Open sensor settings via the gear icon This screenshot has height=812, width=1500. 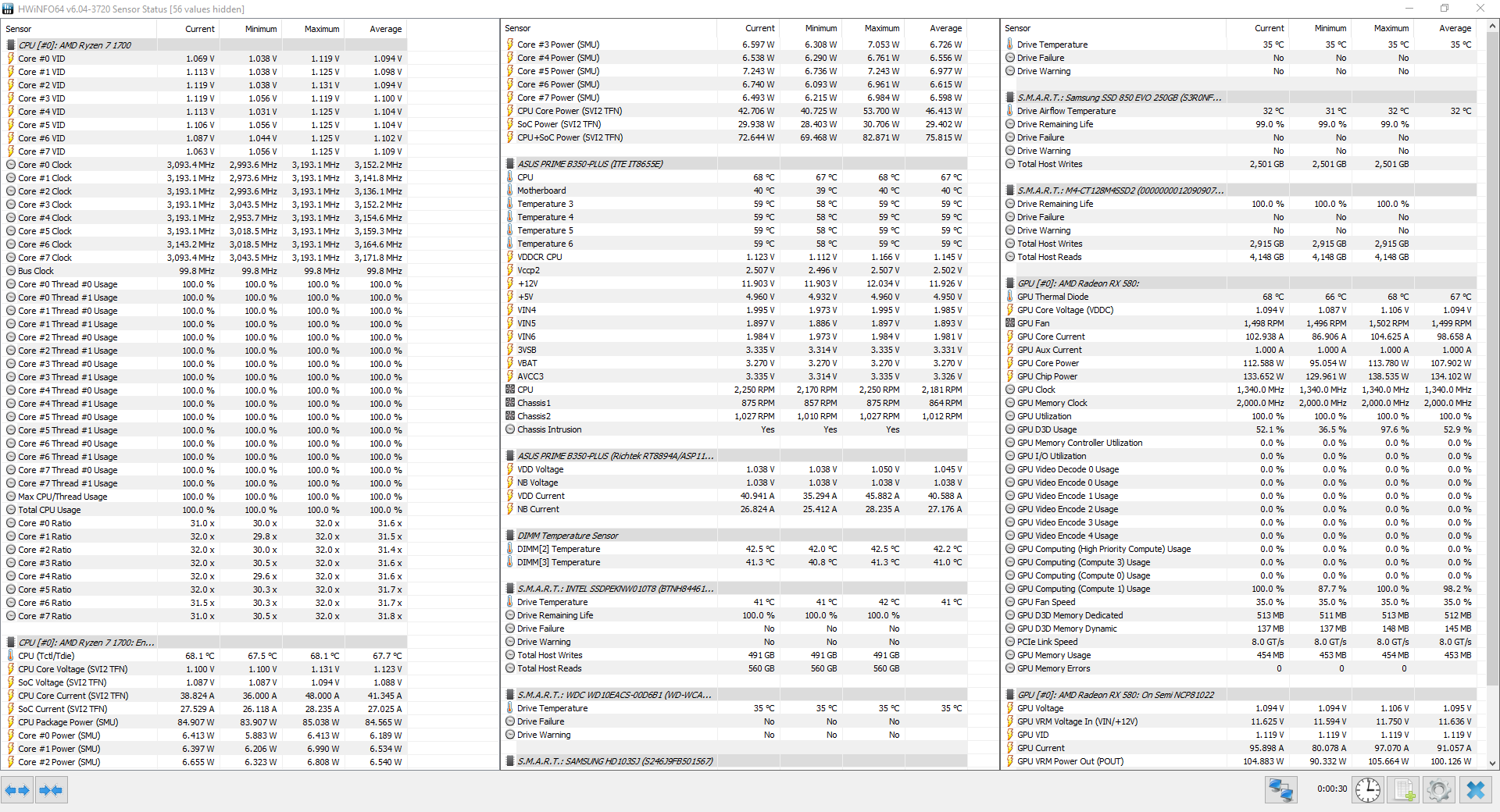[x=1438, y=790]
